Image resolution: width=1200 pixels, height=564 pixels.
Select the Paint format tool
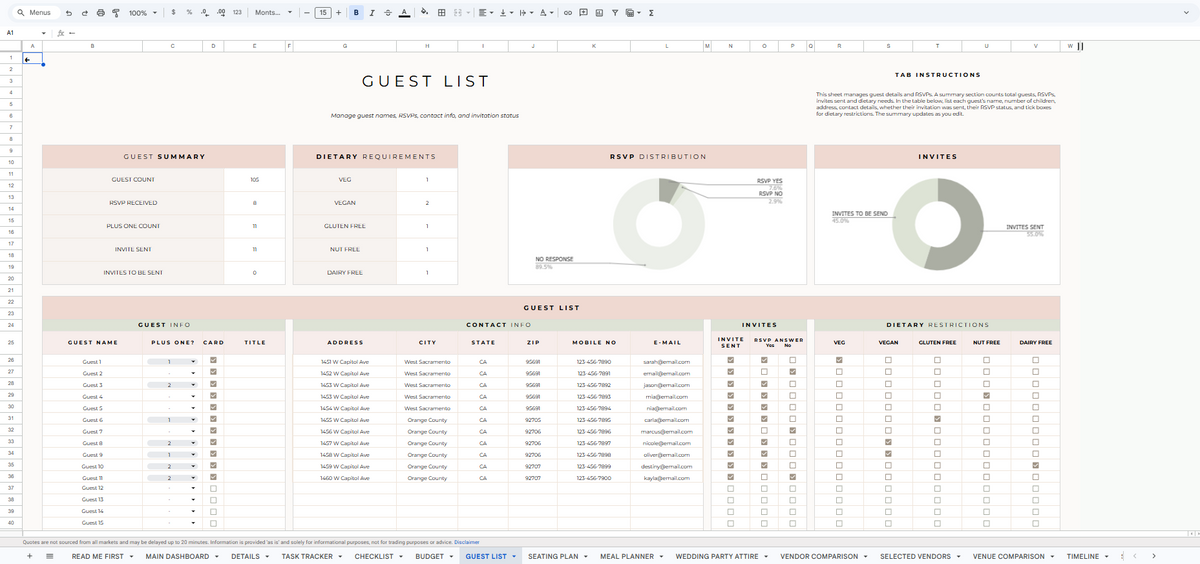pyautogui.click(x=116, y=12)
